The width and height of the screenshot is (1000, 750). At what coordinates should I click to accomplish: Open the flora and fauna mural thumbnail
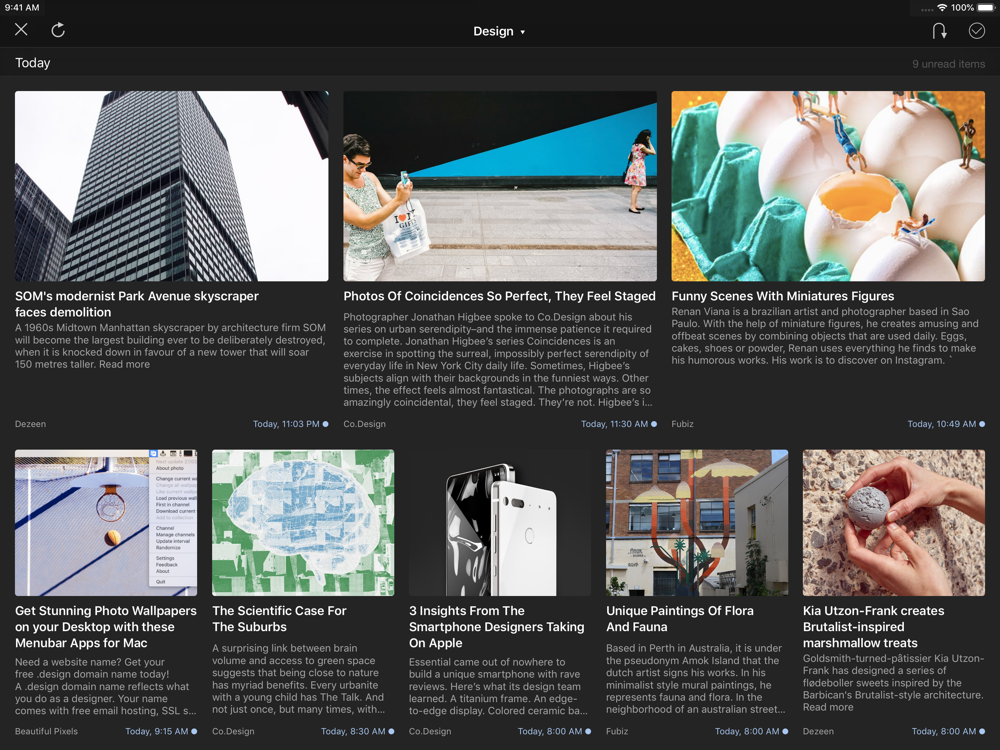coord(697,523)
